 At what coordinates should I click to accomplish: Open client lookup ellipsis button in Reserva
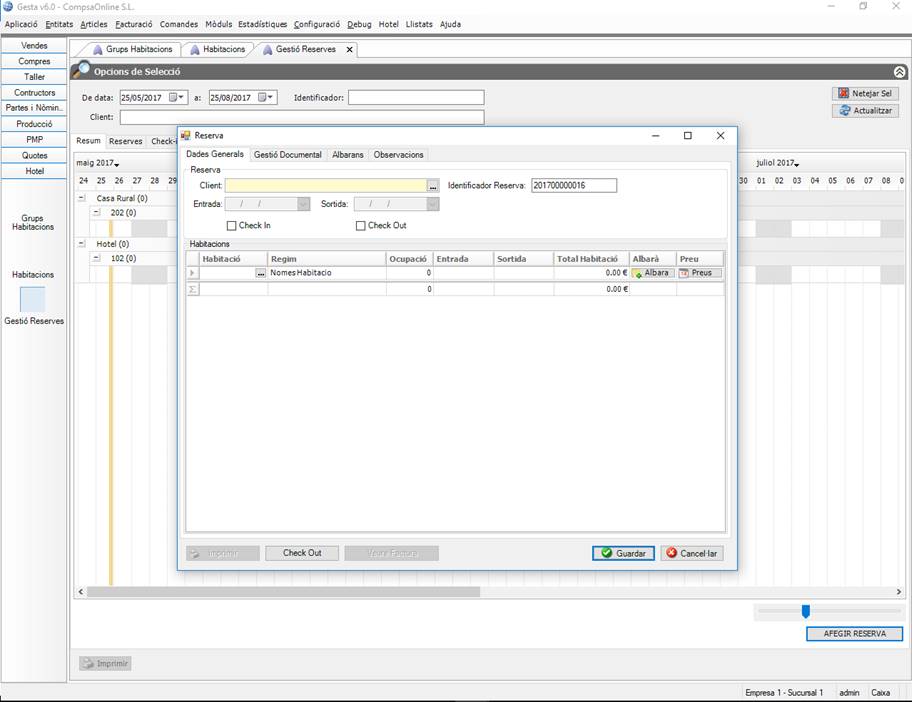coord(433,186)
